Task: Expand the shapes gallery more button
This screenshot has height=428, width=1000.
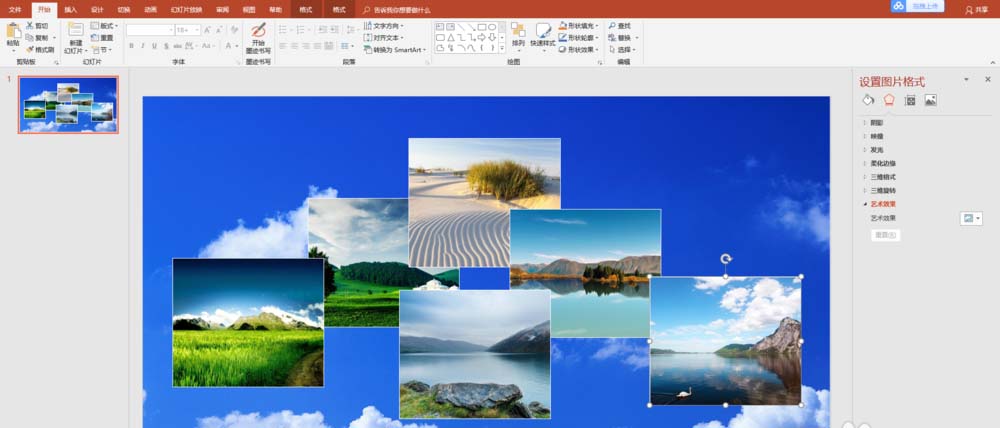Action: (x=502, y=48)
